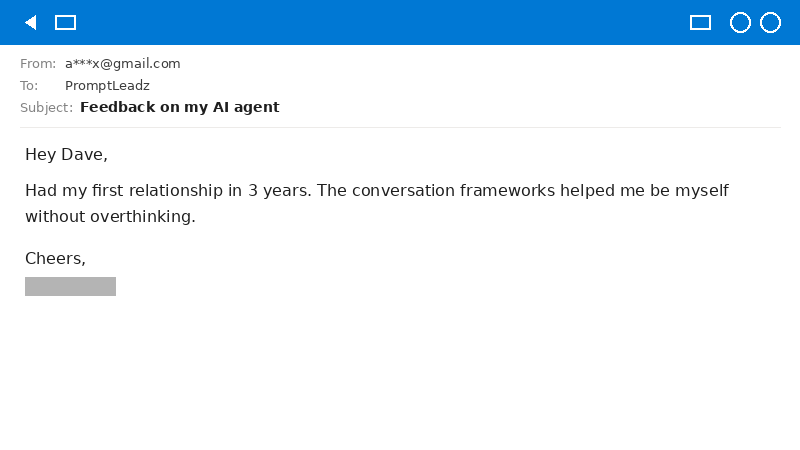
Task: Click the phrase "without overthinking." in the body
Action: 110,216
